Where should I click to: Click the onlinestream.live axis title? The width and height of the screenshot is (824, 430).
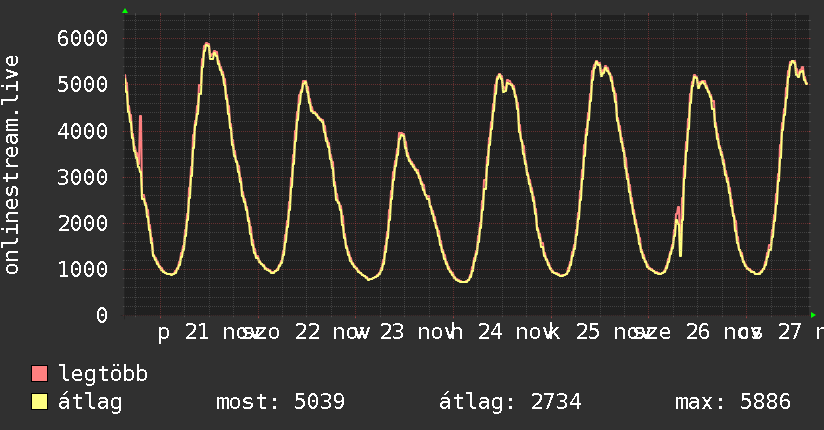coord(11,165)
